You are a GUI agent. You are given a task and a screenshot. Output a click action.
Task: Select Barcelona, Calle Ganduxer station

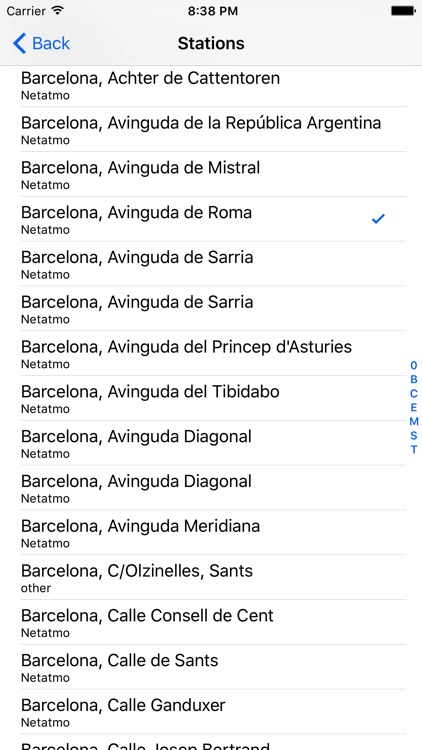213,712
